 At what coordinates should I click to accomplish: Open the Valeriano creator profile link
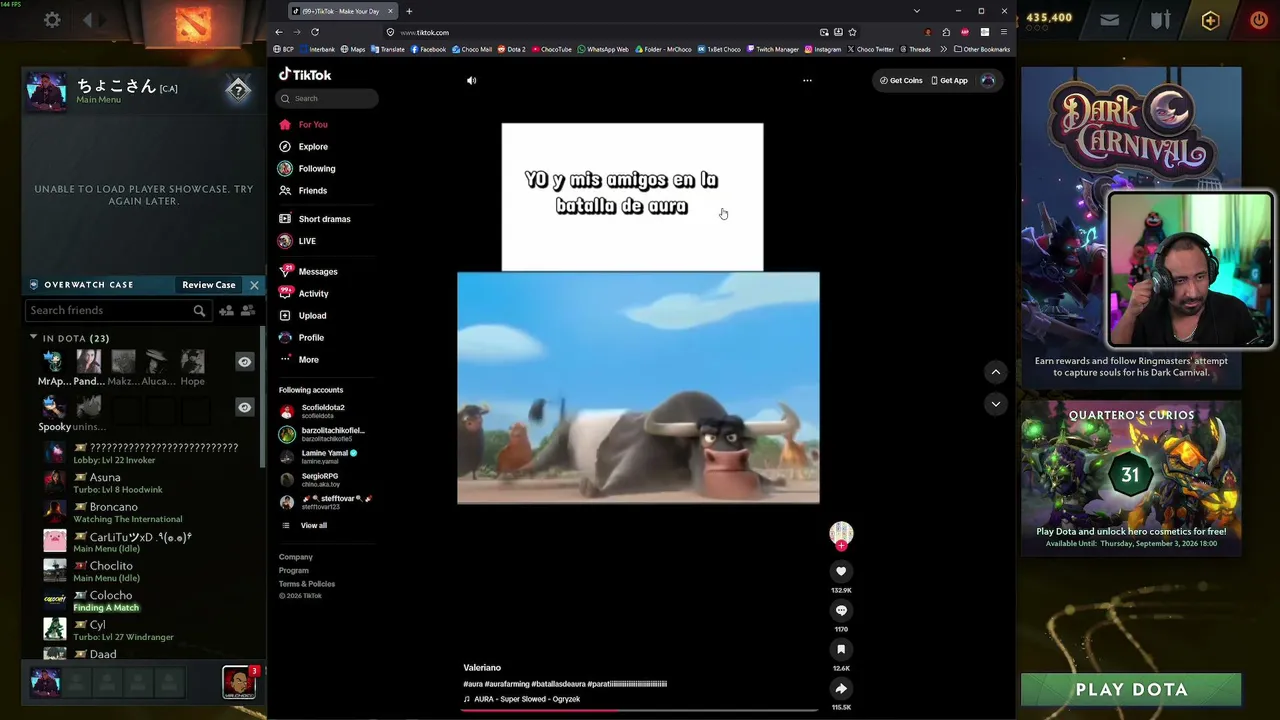[482, 667]
